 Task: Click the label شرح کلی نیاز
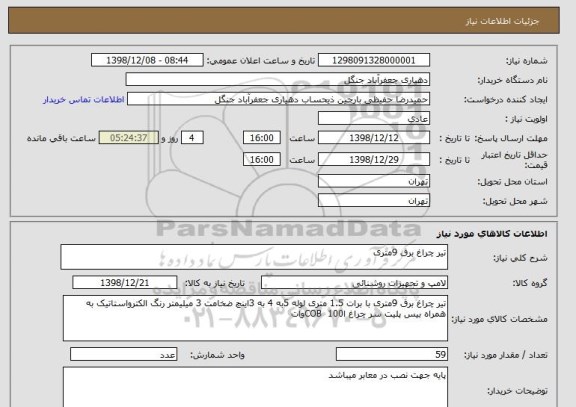click(x=520, y=258)
